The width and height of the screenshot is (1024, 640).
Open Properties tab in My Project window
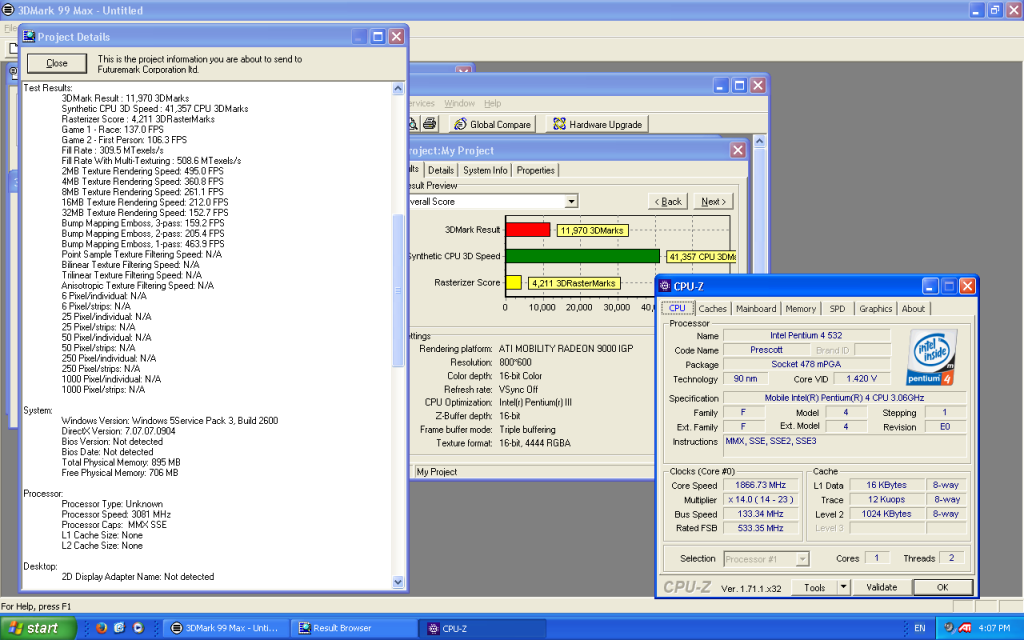coord(536,170)
